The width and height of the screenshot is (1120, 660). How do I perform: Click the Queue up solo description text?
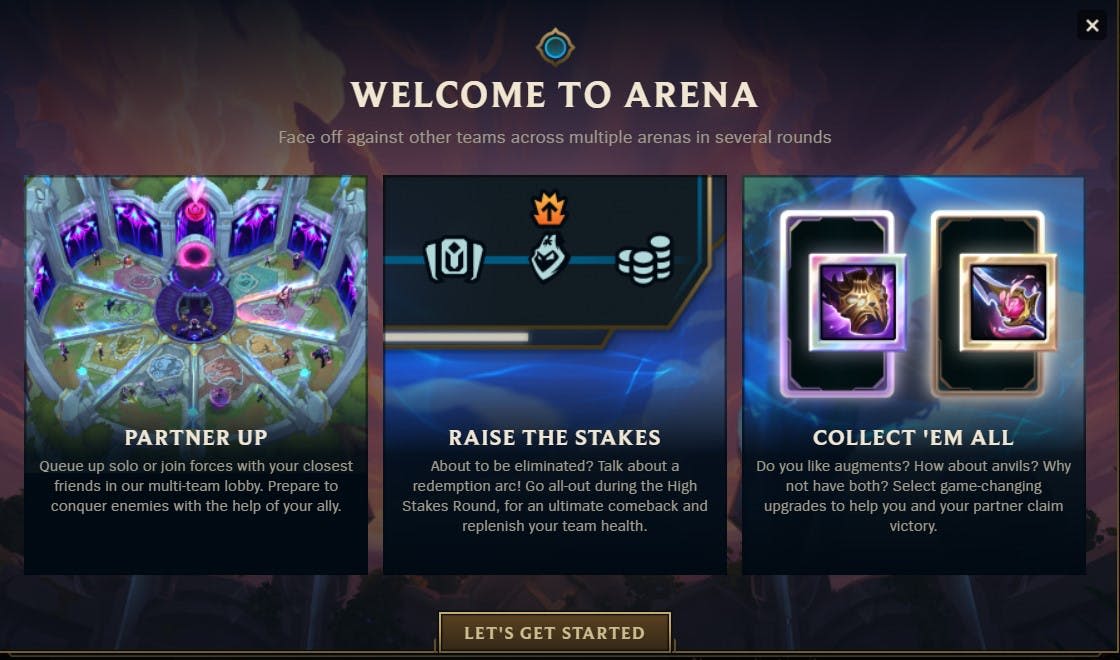[x=196, y=486]
